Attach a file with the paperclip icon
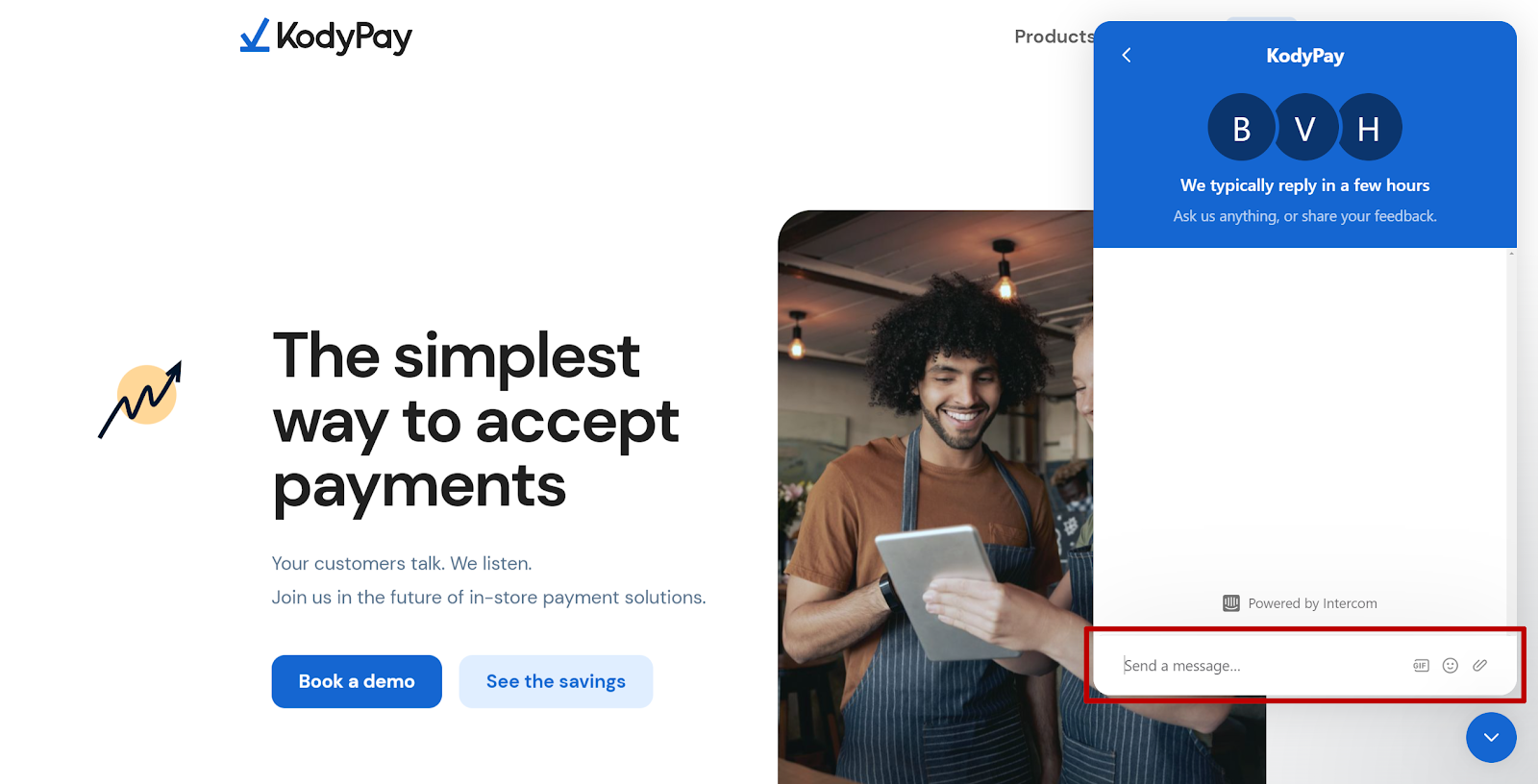Screen dimensions: 1538x784 point(1479,665)
